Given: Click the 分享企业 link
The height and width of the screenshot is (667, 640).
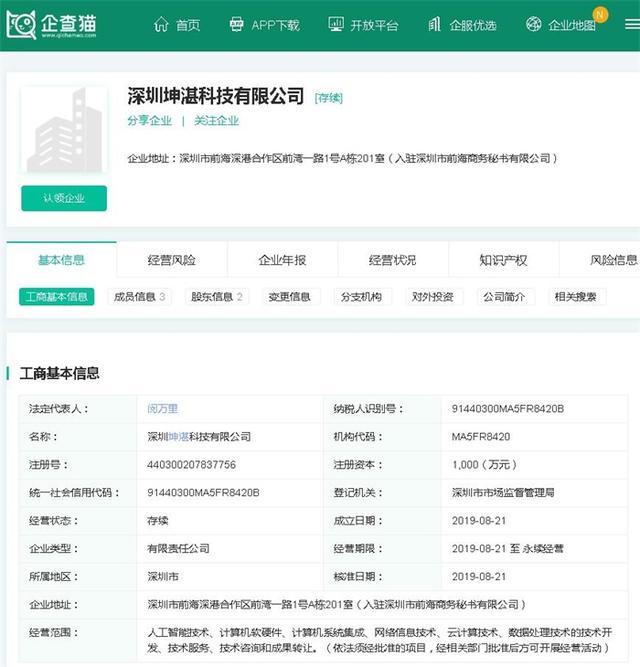Looking at the screenshot, I should 150,121.
